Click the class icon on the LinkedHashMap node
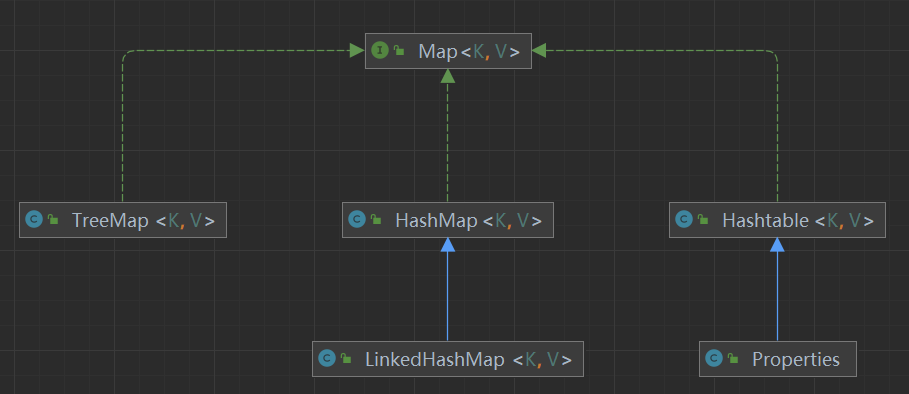909x394 pixels. [327, 359]
